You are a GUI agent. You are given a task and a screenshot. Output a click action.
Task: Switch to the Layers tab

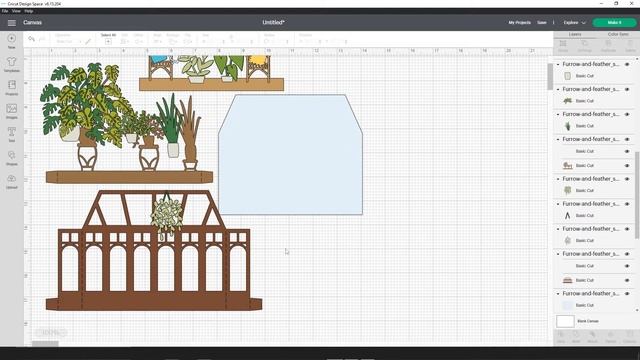point(575,35)
